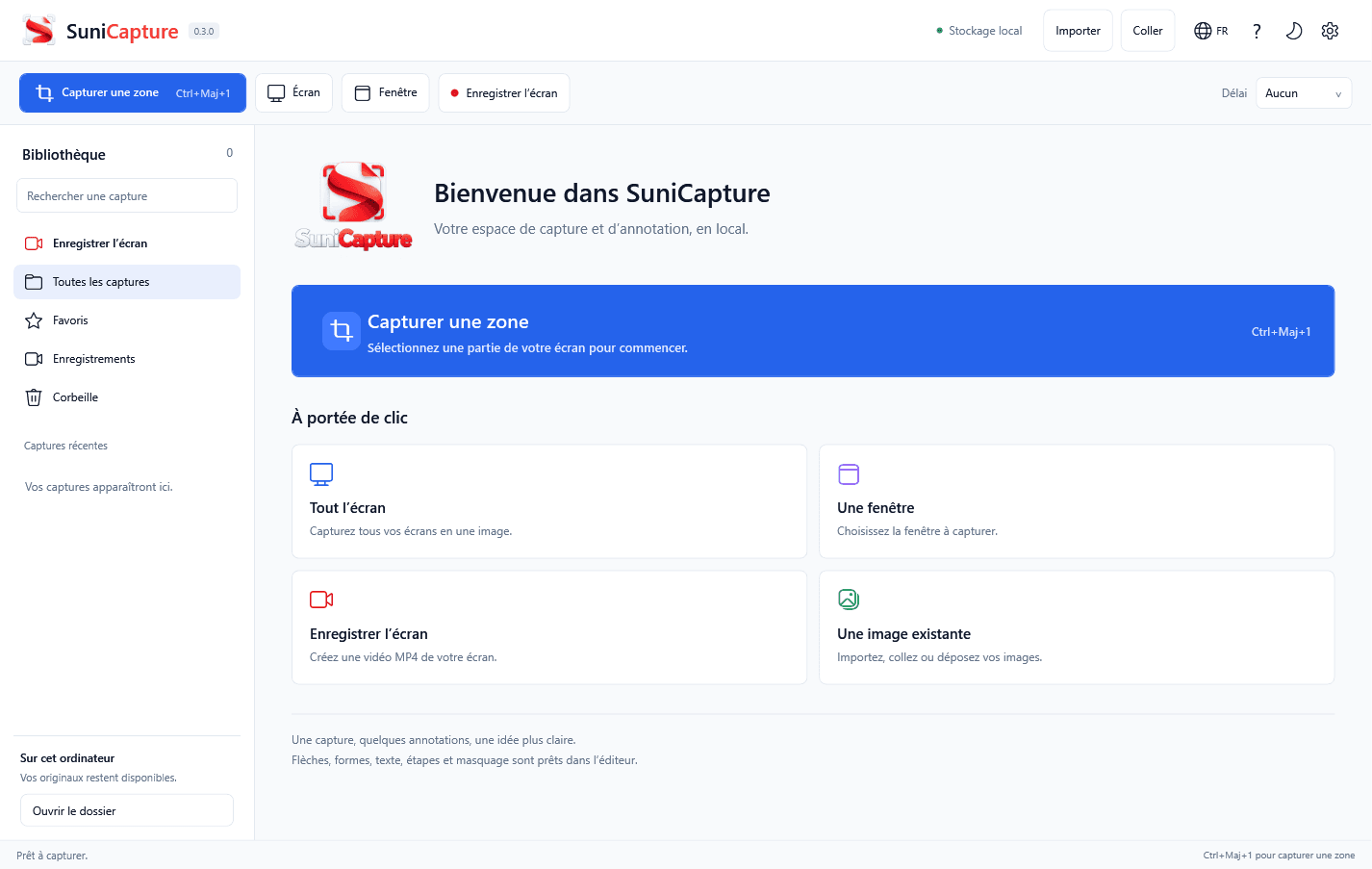The image size is (1372, 869).
Task: Change language with the FR globe button
Action: coord(1211,31)
